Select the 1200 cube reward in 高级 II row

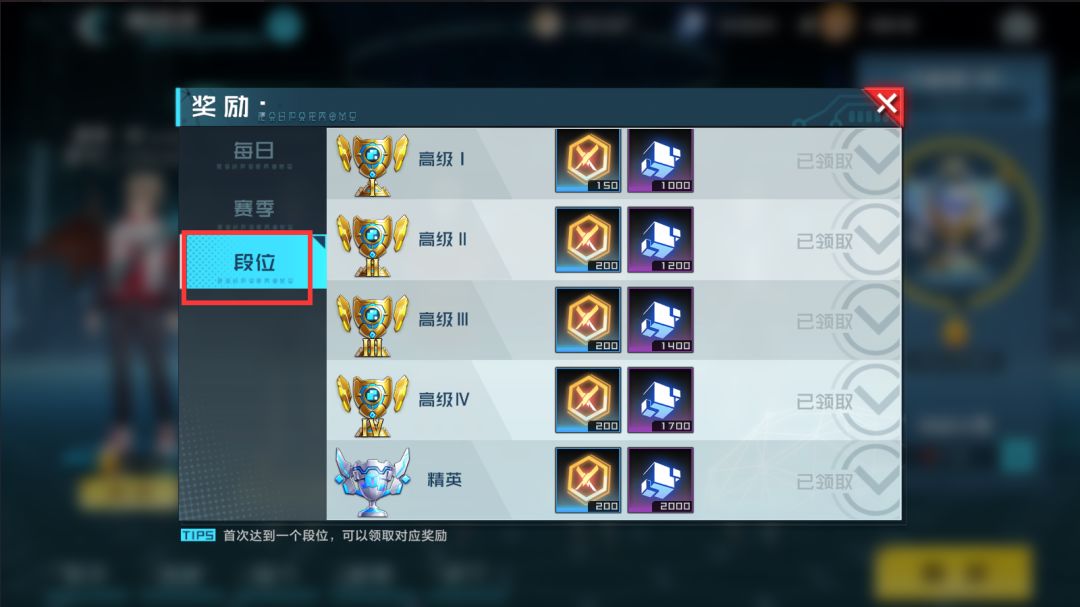(660, 240)
